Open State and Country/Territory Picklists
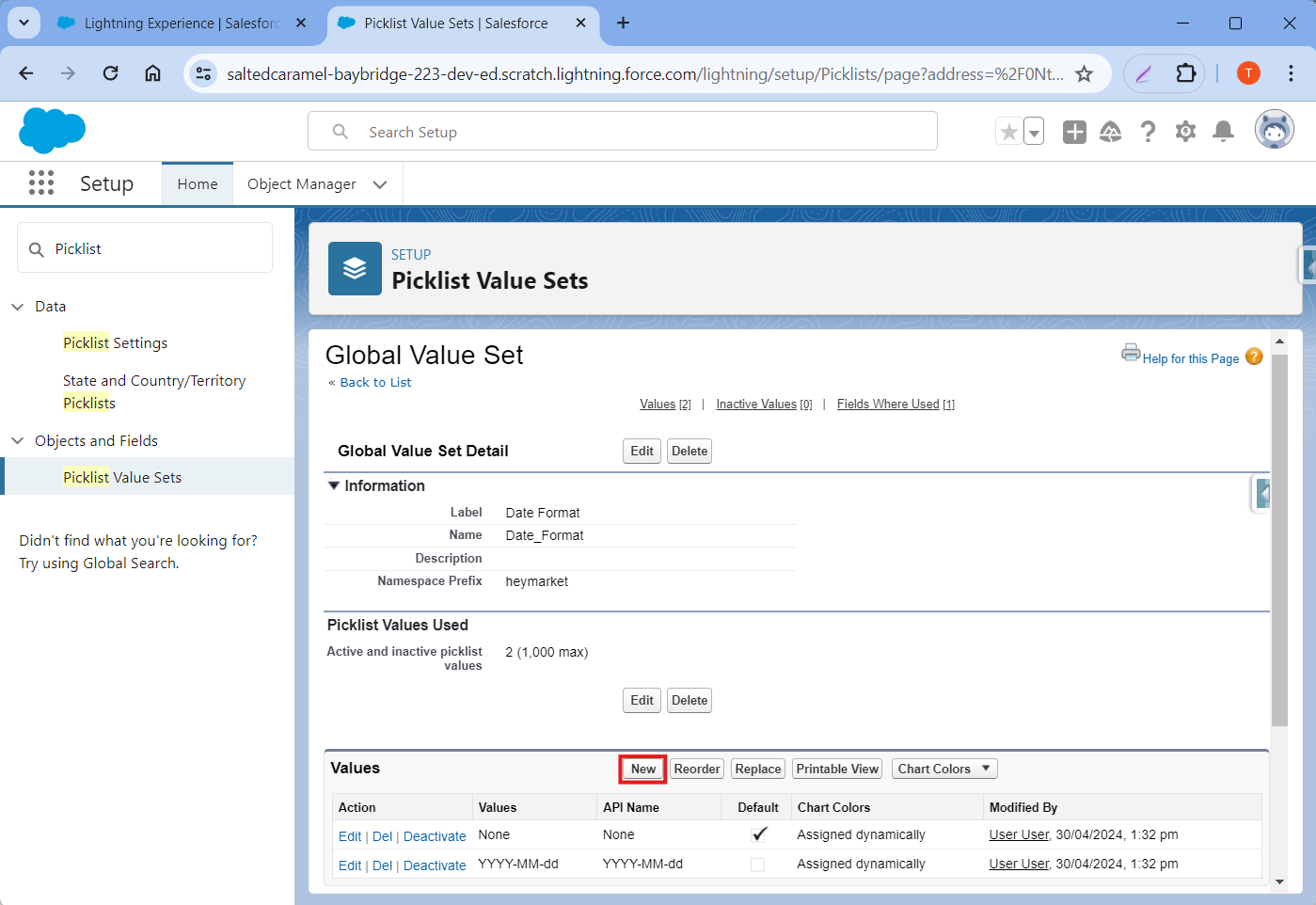The image size is (1316, 905). [x=154, y=392]
